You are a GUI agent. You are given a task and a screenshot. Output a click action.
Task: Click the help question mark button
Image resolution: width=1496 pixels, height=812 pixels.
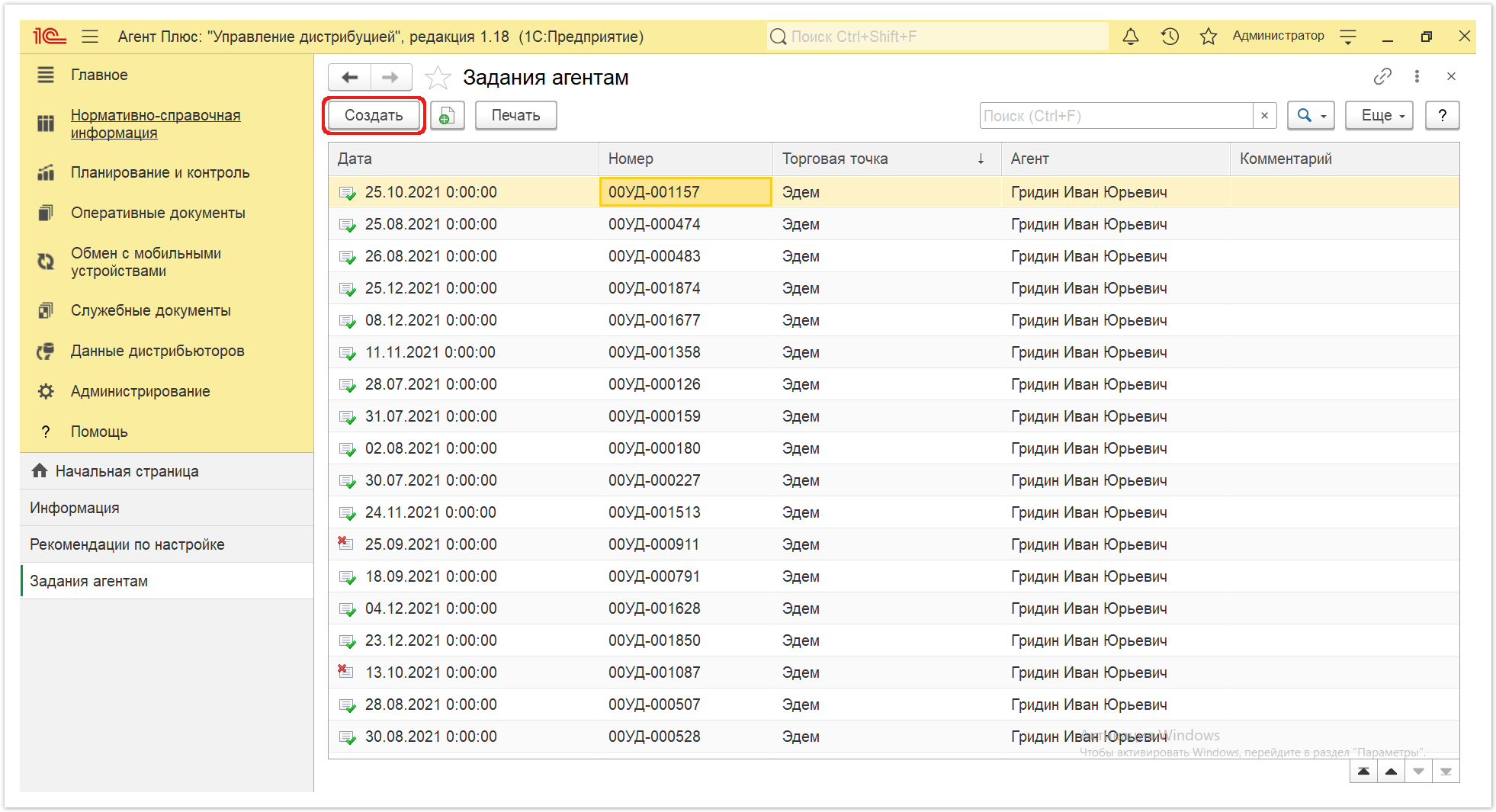pyautogui.click(x=1442, y=116)
